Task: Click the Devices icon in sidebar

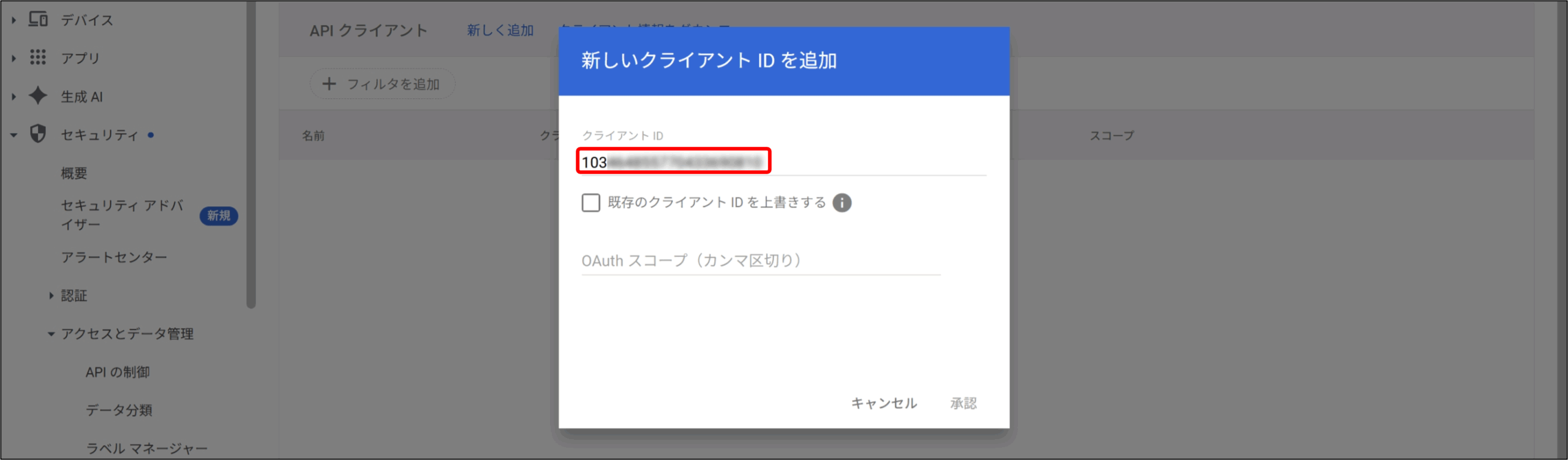Action: (x=38, y=20)
